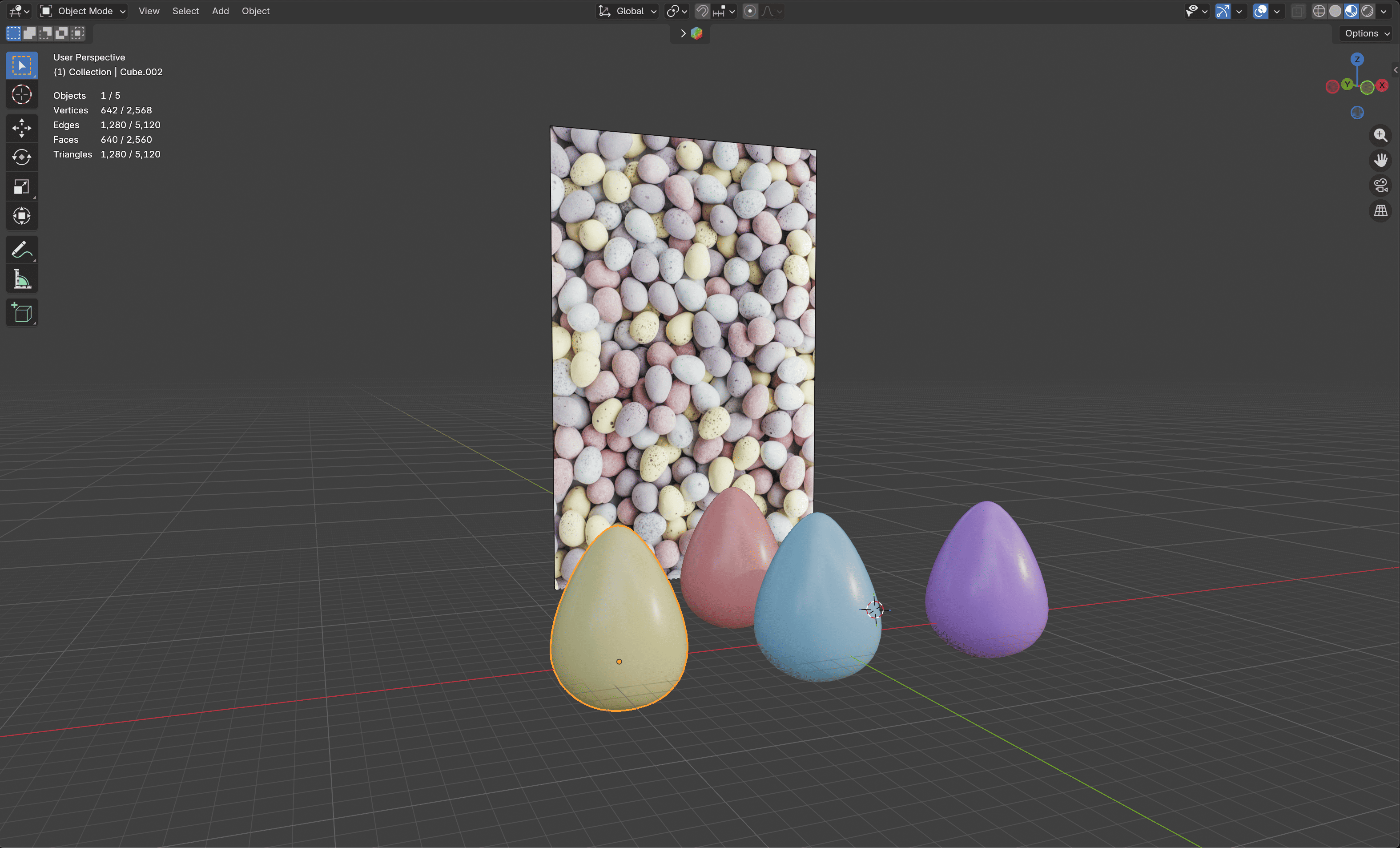Activate the Add Cube tool
The height and width of the screenshot is (848, 1400).
tap(22, 313)
